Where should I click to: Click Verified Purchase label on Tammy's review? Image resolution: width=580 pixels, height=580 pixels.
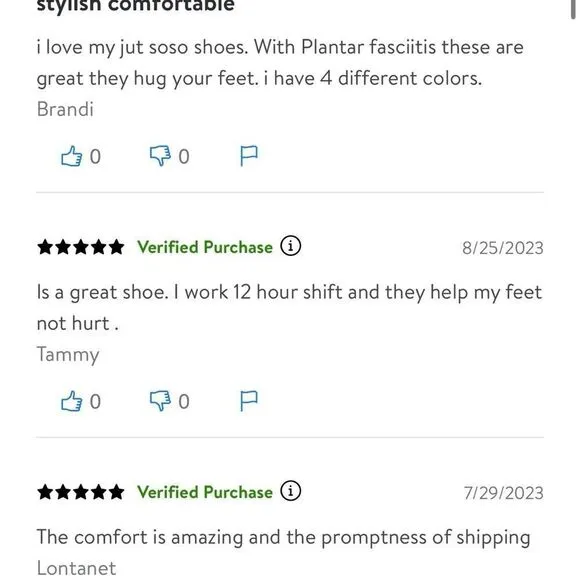pos(205,247)
